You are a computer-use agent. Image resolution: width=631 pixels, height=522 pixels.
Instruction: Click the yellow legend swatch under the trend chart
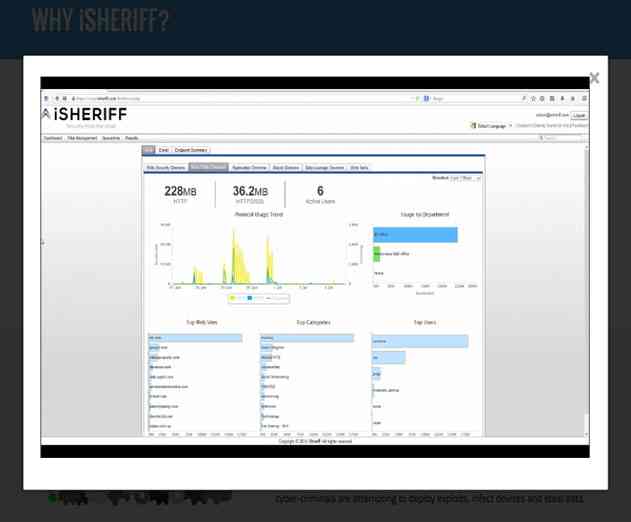232,298
